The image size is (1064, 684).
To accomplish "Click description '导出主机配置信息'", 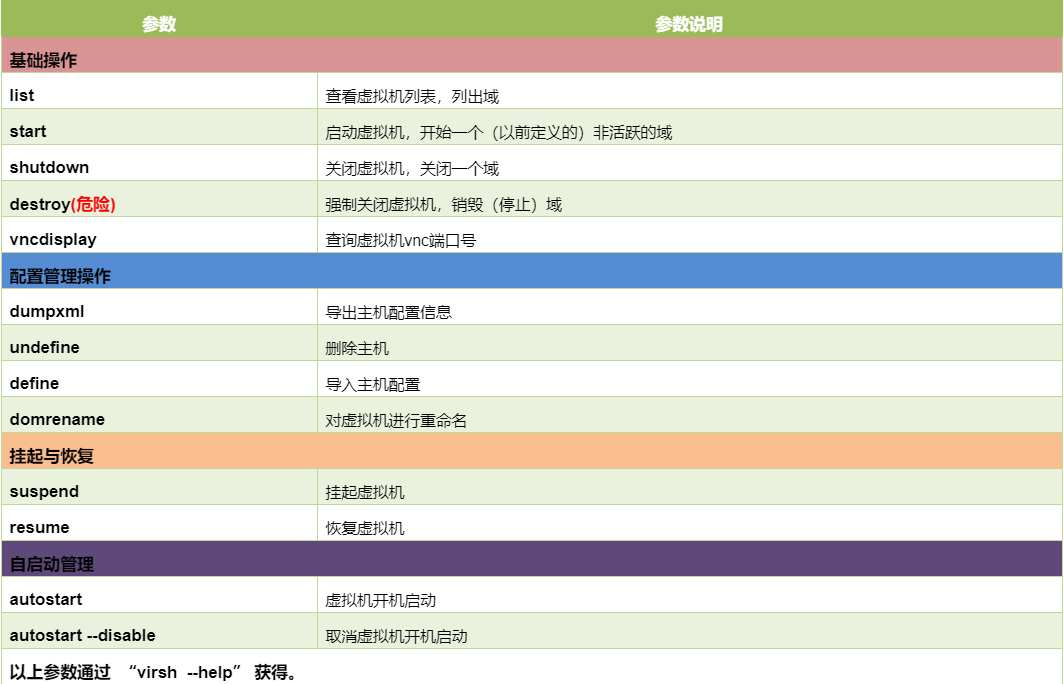I will pos(388,312).
